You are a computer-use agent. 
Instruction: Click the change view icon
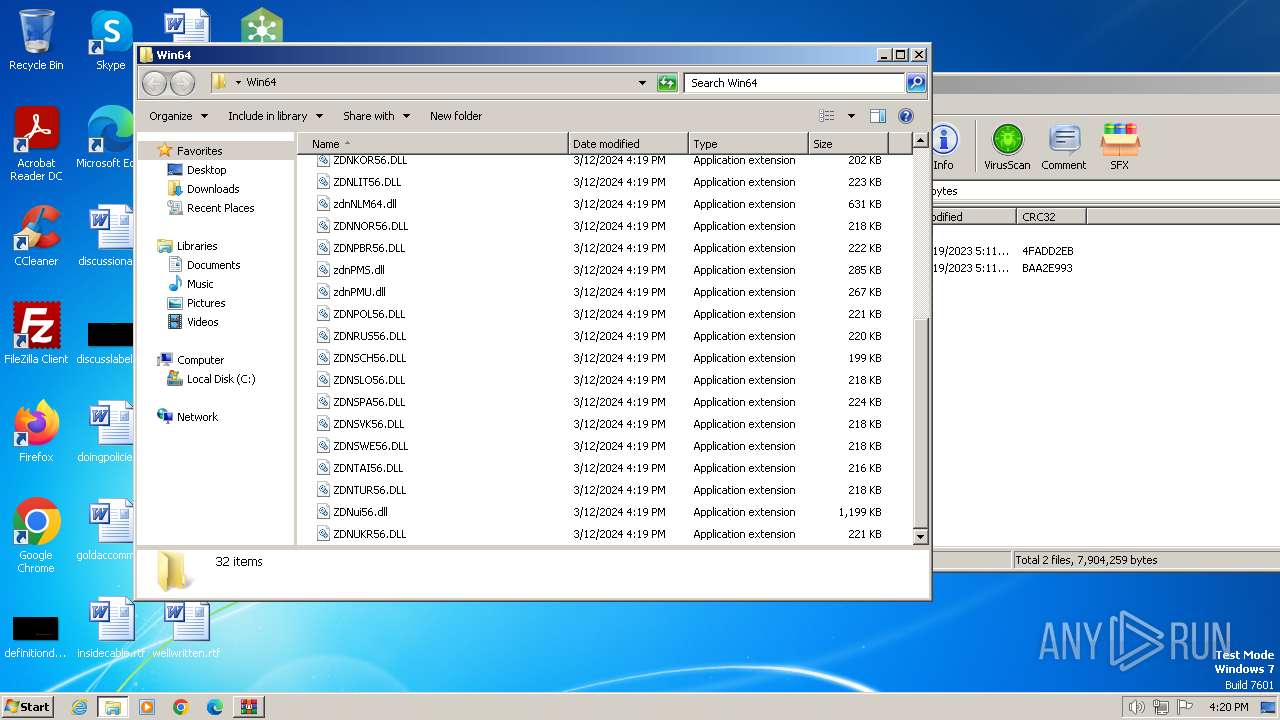point(827,116)
